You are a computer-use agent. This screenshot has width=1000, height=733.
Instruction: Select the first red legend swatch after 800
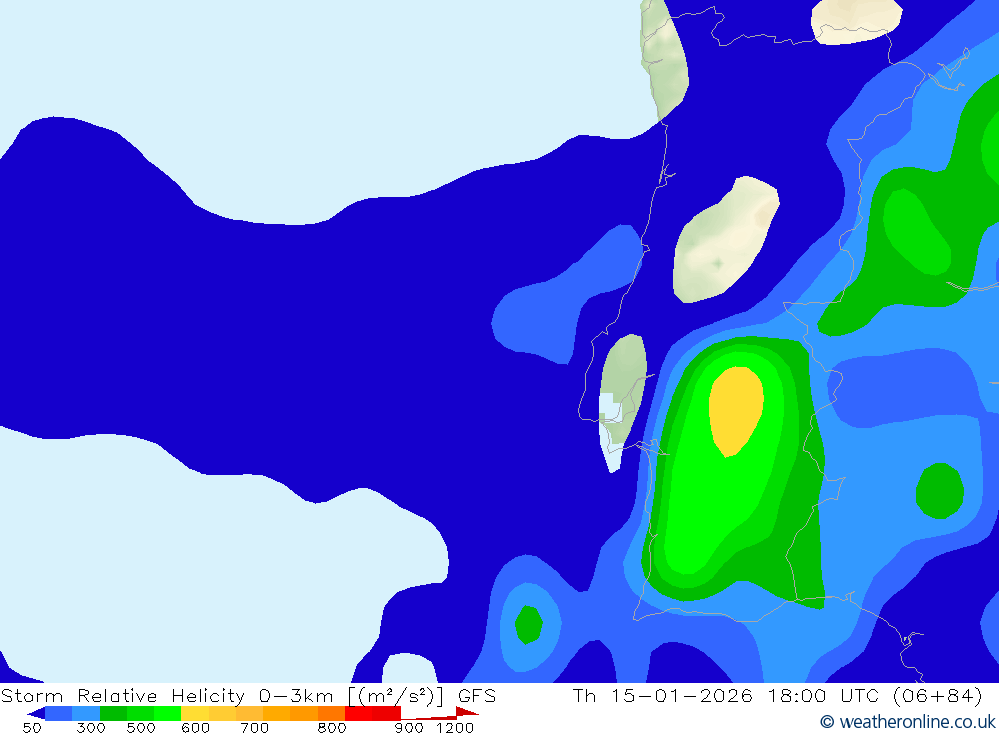click(x=358, y=713)
